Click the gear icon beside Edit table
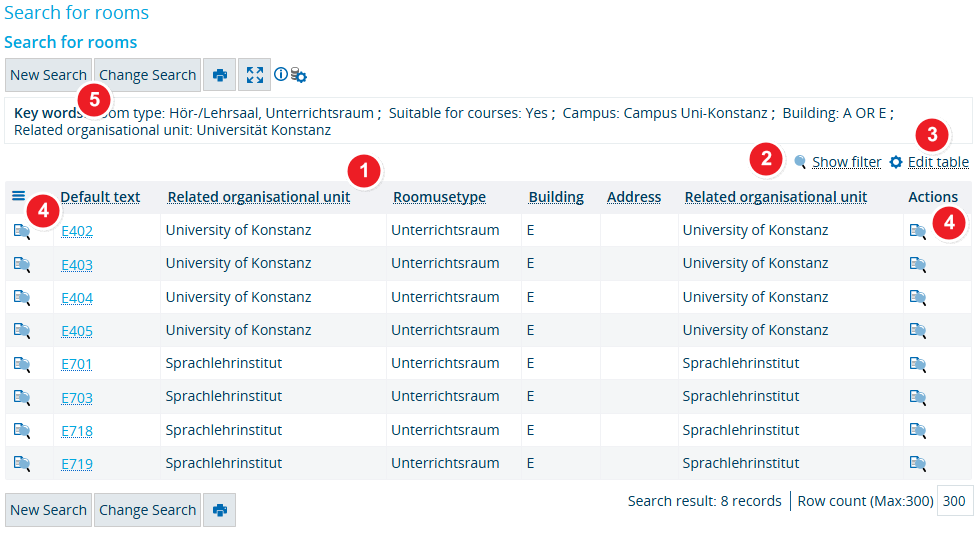This screenshot has width=978, height=533. point(896,162)
